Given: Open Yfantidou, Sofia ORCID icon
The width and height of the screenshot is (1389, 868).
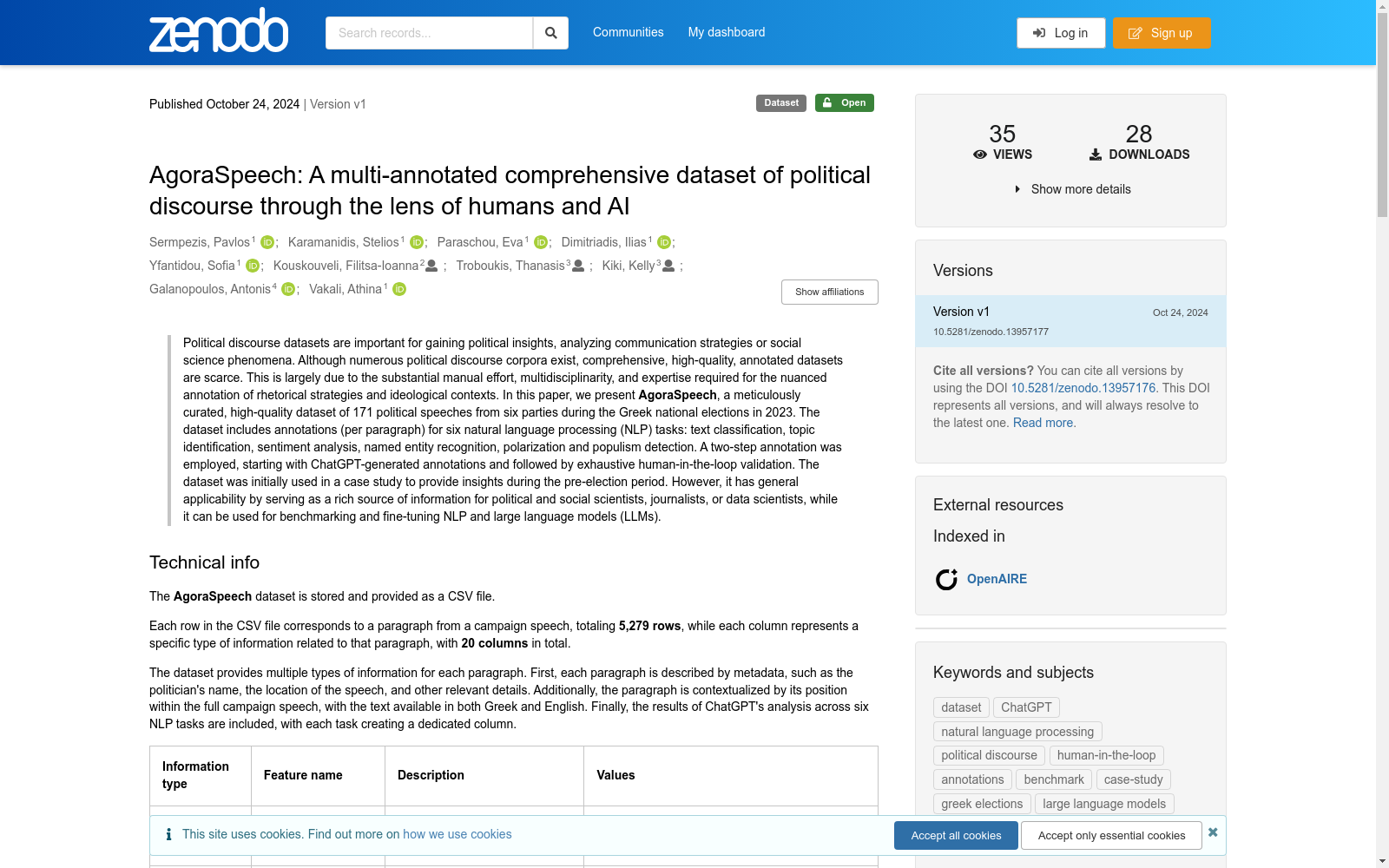Looking at the screenshot, I should (253, 266).
